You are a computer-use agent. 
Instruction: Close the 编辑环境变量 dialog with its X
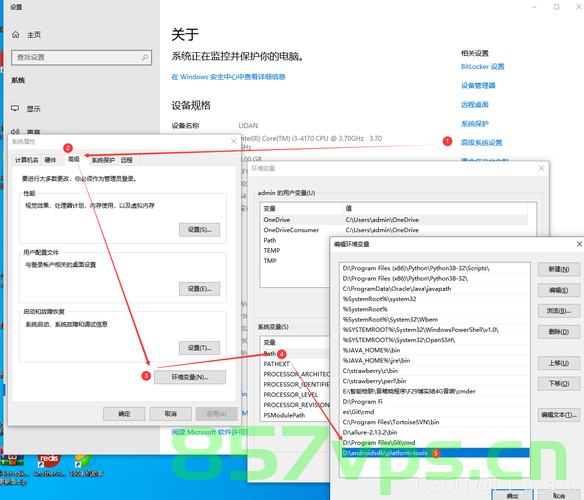click(x=579, y=244)
